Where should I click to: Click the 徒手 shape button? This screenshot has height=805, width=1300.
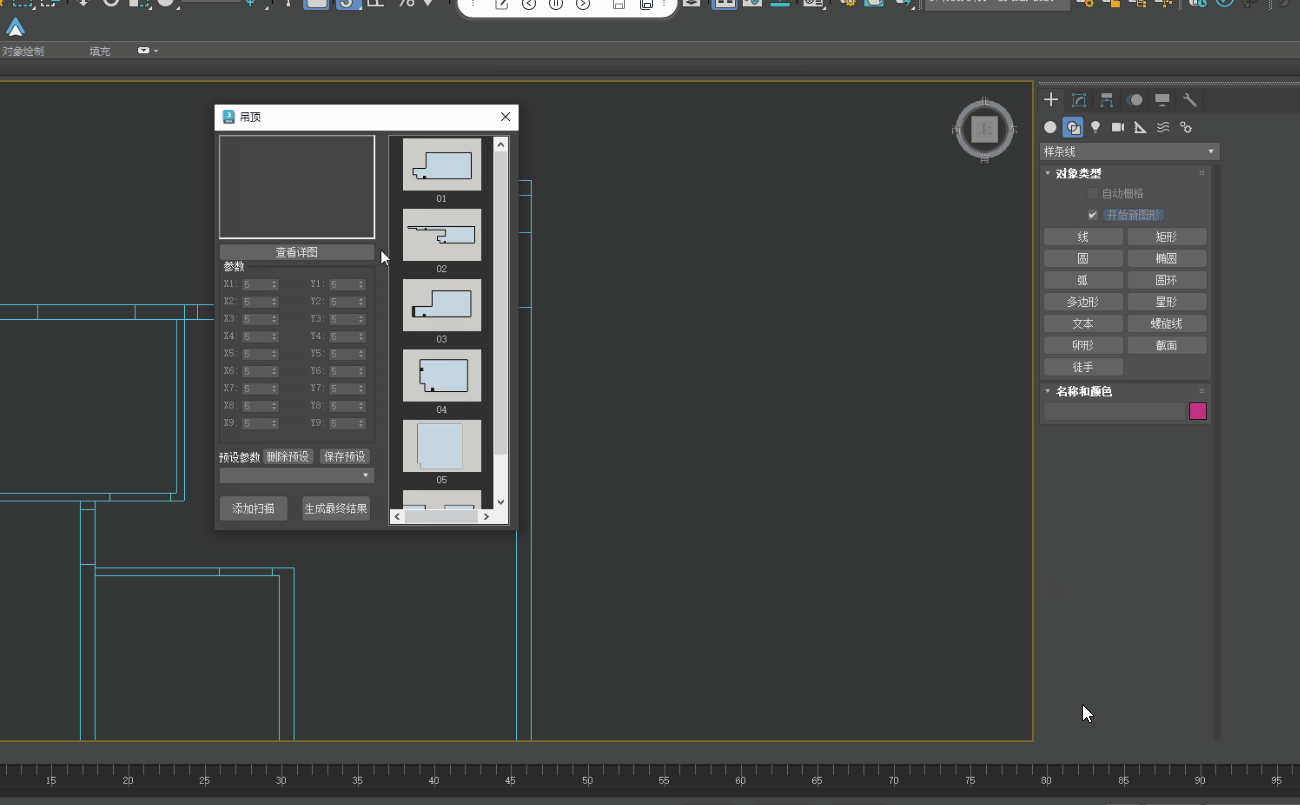tap(1083, 367)
